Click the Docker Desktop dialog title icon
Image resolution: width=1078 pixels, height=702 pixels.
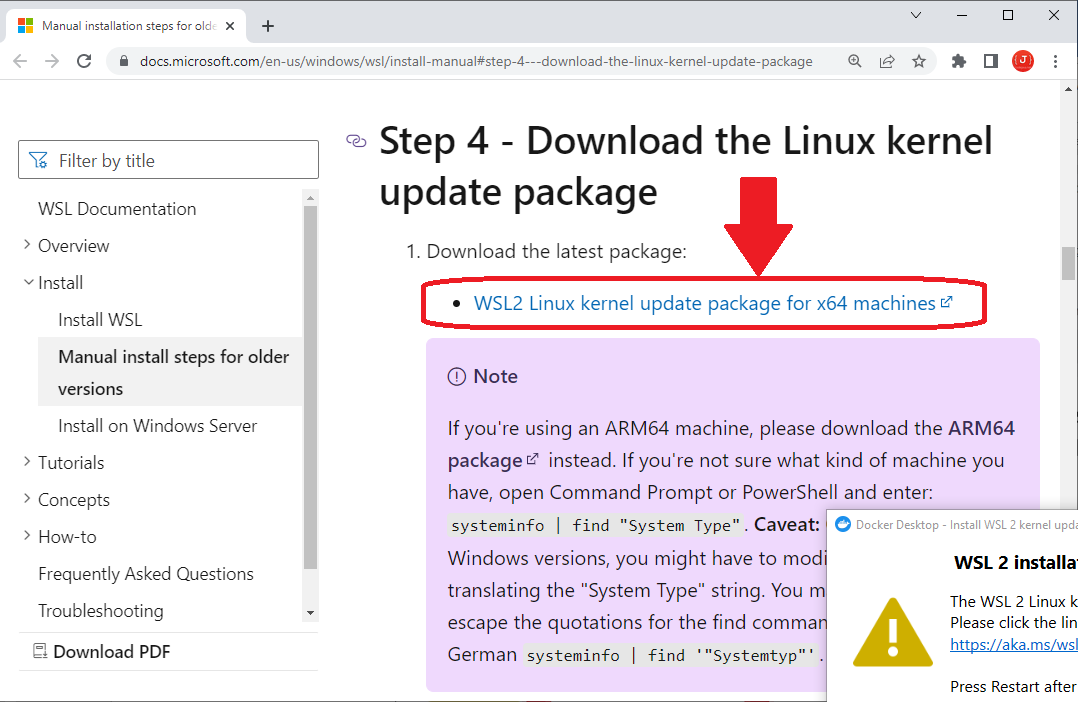pos(842,525)
